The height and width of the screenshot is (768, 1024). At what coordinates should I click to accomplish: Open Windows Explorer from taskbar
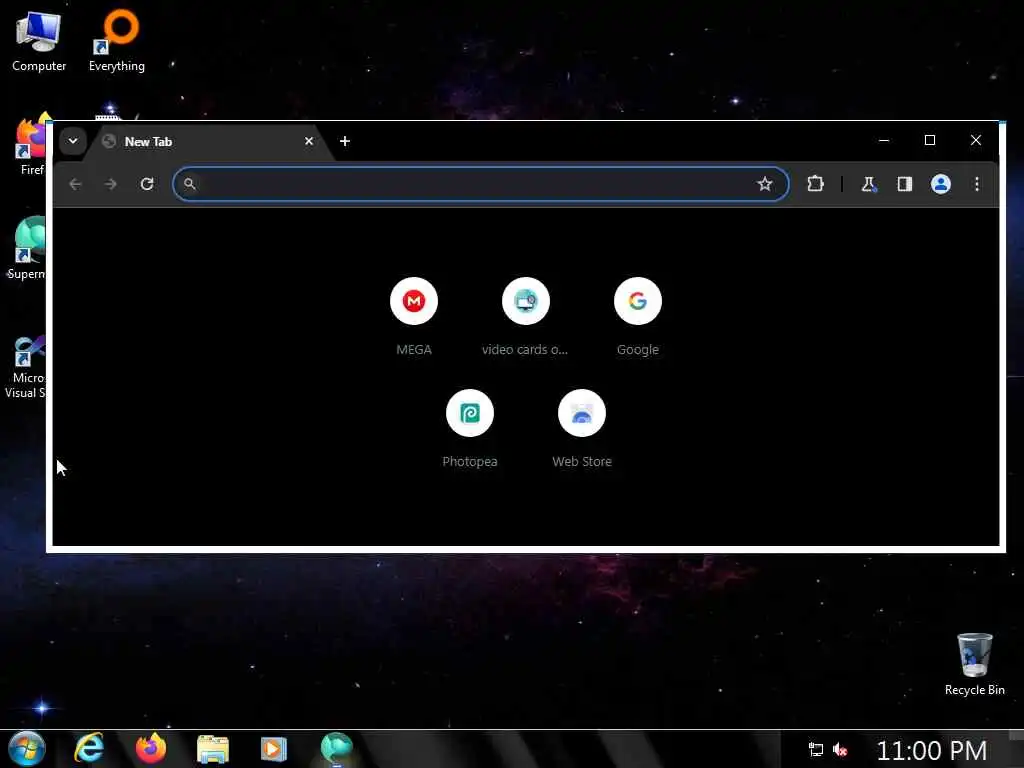pos(212,748)
